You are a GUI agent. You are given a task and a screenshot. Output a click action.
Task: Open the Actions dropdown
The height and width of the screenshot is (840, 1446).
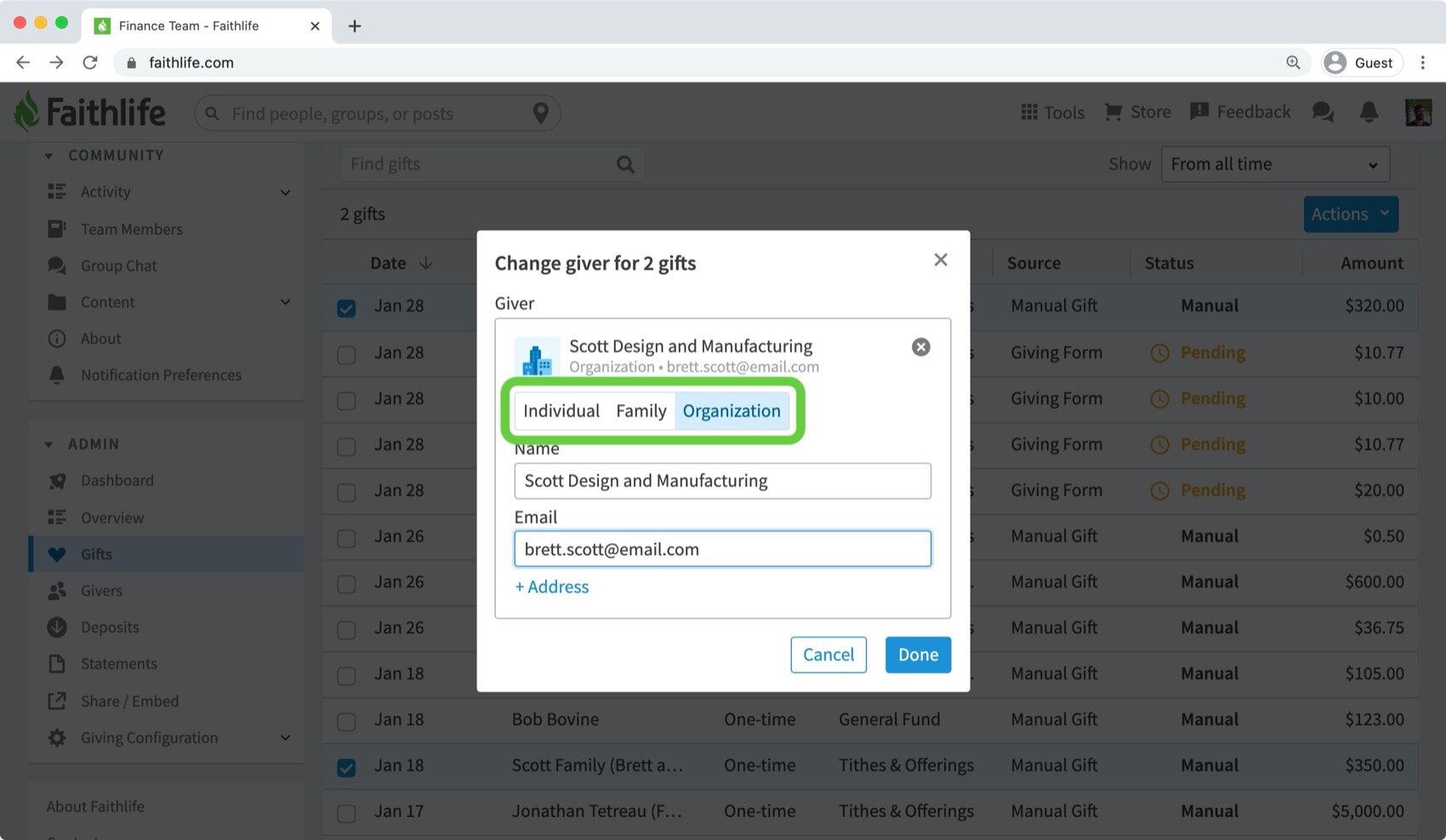pos(1351,214)
